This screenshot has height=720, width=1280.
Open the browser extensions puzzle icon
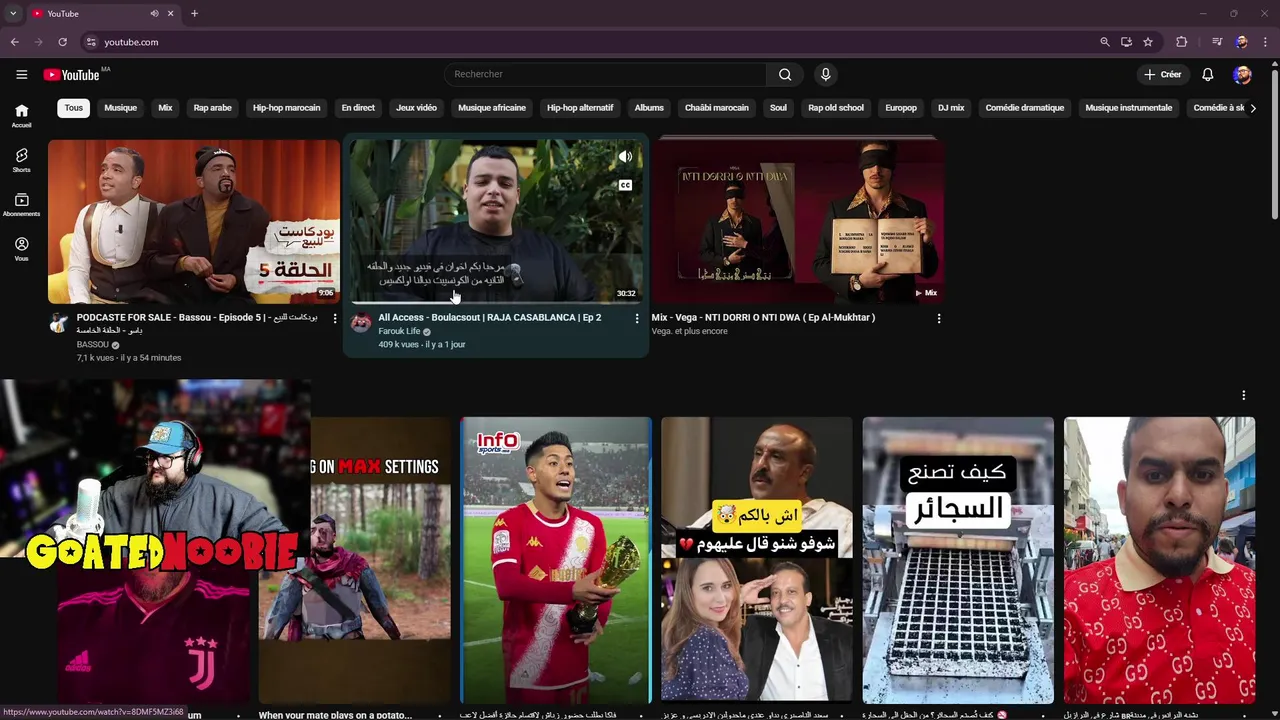tap(1181, 42)
